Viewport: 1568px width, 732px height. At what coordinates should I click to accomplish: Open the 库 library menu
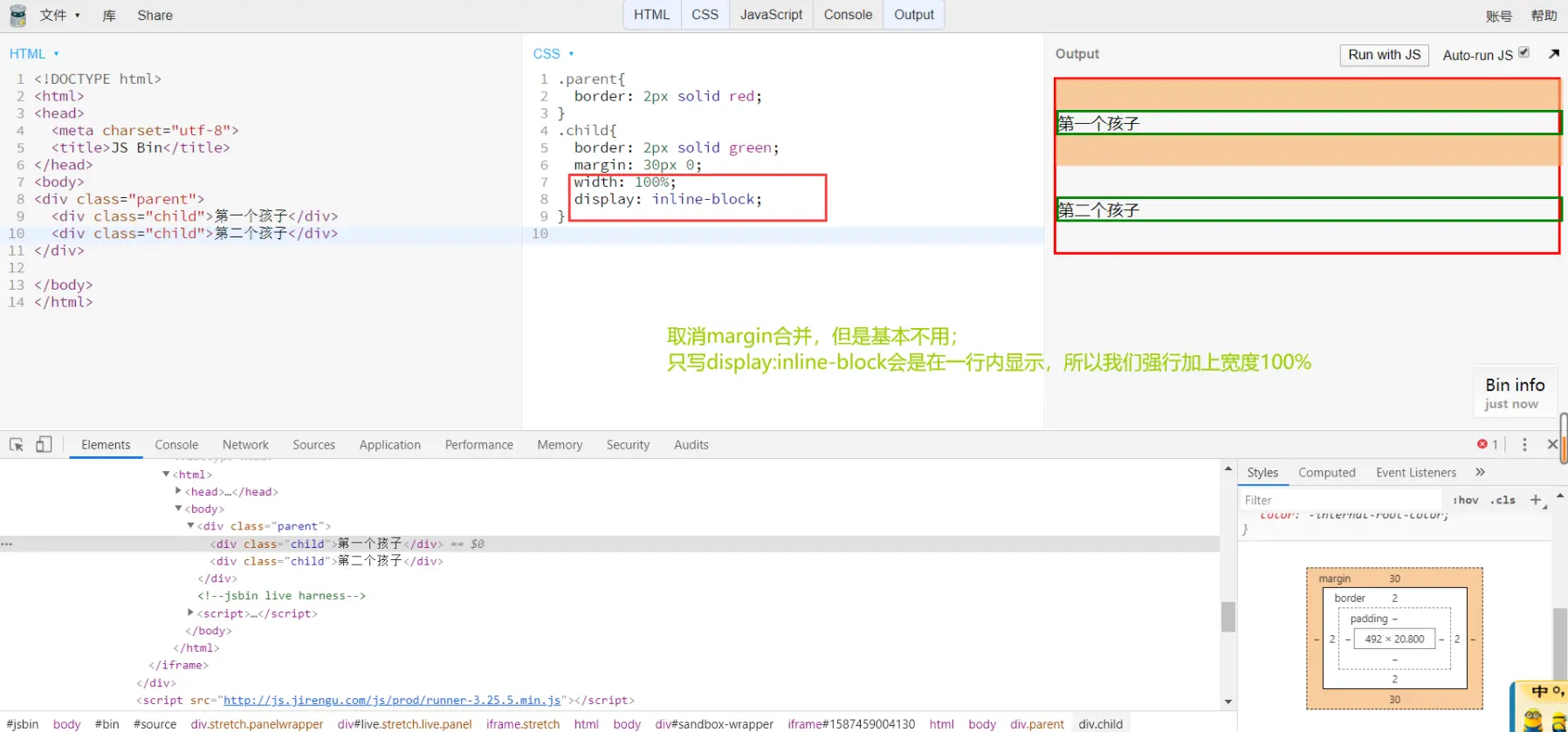(x=109, y=16)
